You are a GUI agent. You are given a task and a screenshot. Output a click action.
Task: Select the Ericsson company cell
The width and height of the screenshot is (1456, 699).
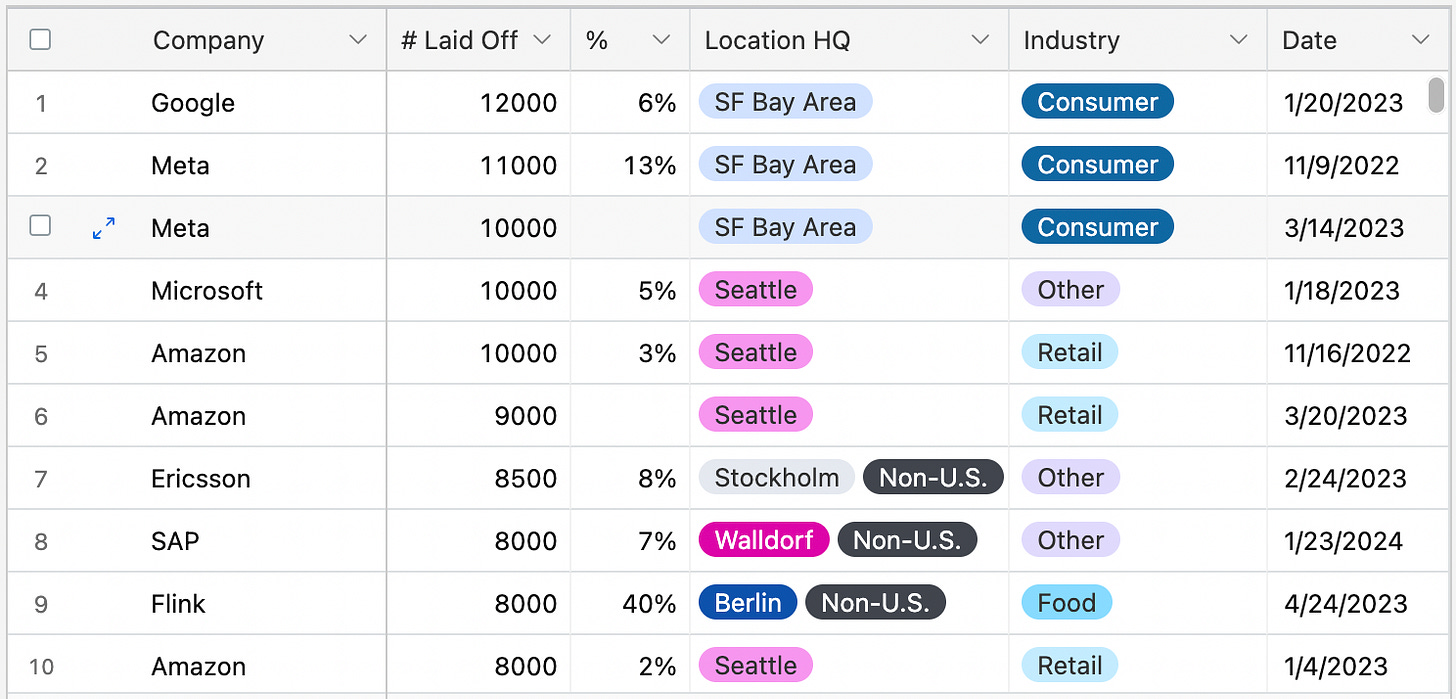(x=201, y=479)
